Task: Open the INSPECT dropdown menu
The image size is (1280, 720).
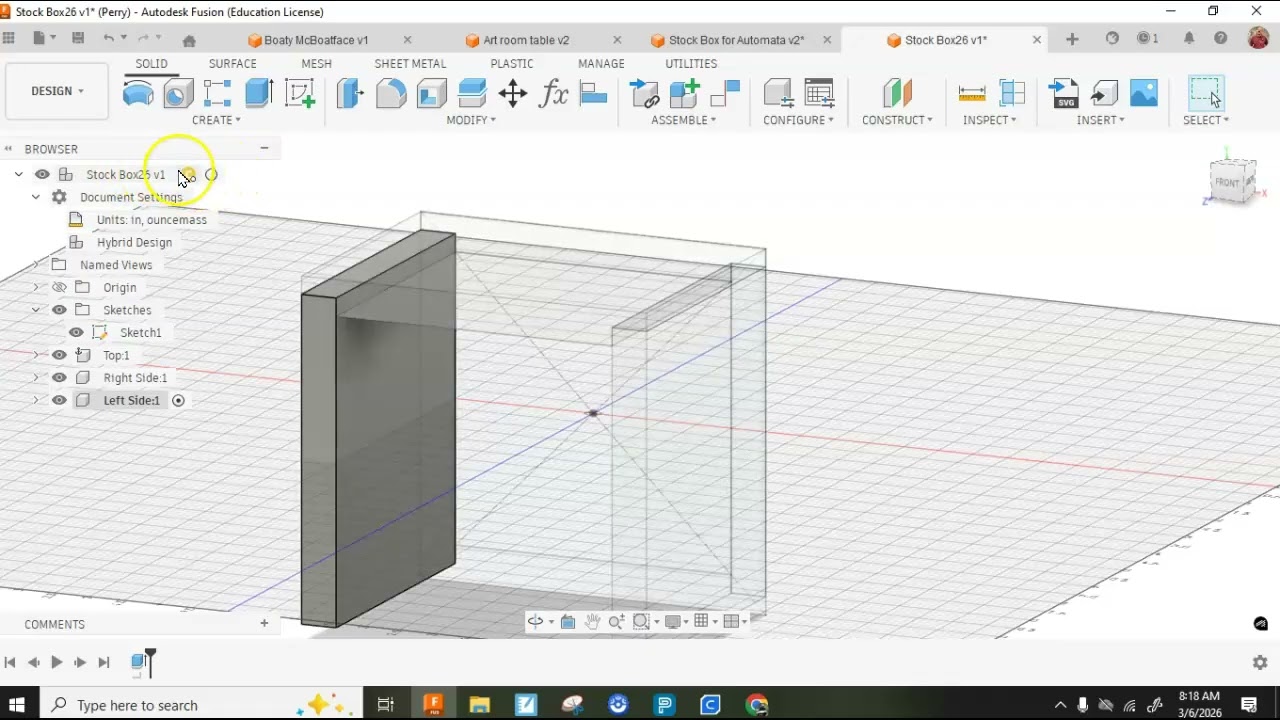Action: pyautogui.click(x=989, y=120)
